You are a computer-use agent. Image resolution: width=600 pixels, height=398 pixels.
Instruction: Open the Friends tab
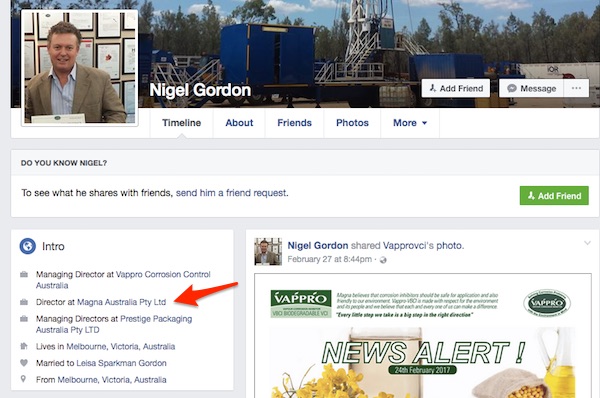[x=294, y=123]
